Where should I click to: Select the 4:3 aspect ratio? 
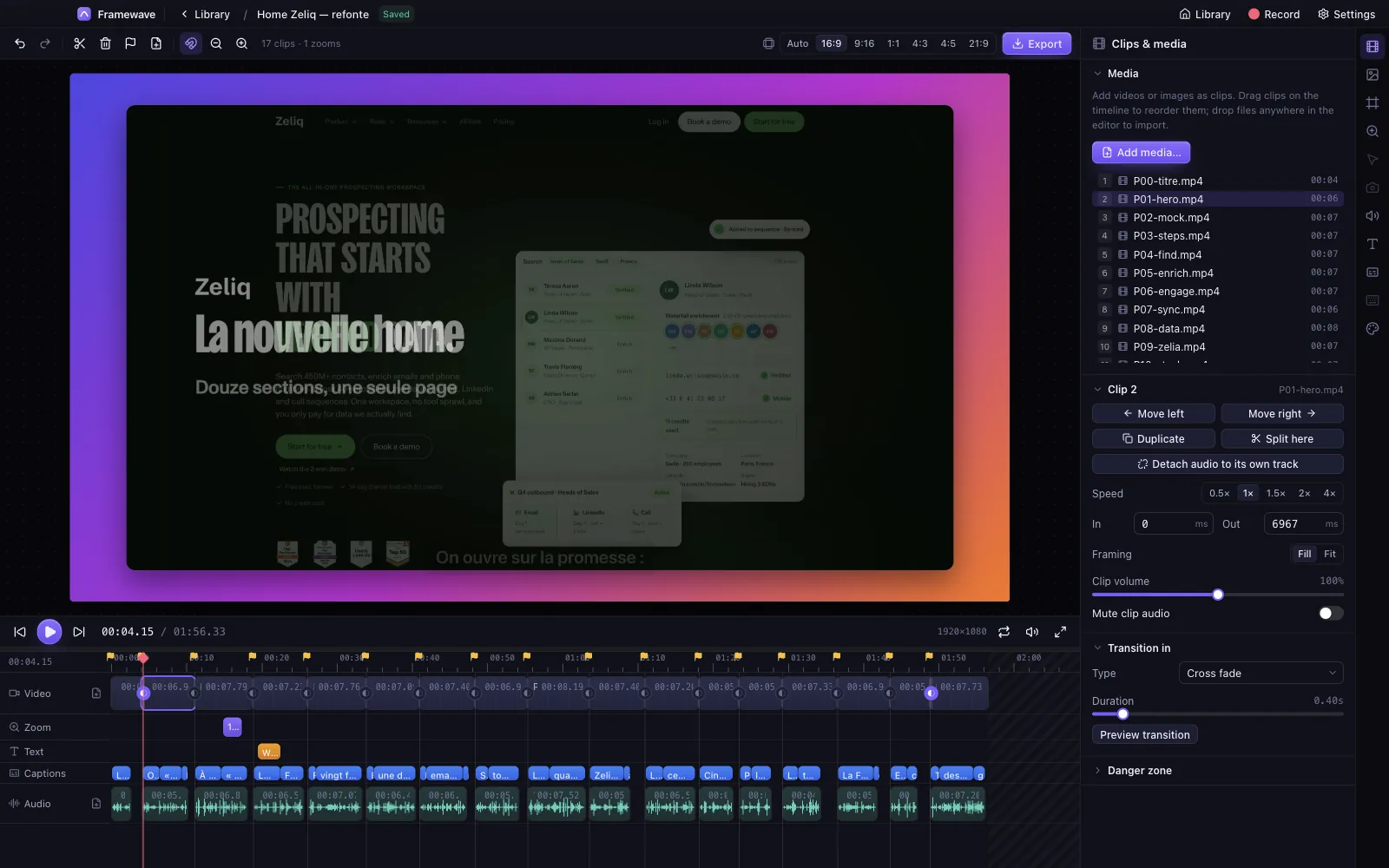point(920,43)
